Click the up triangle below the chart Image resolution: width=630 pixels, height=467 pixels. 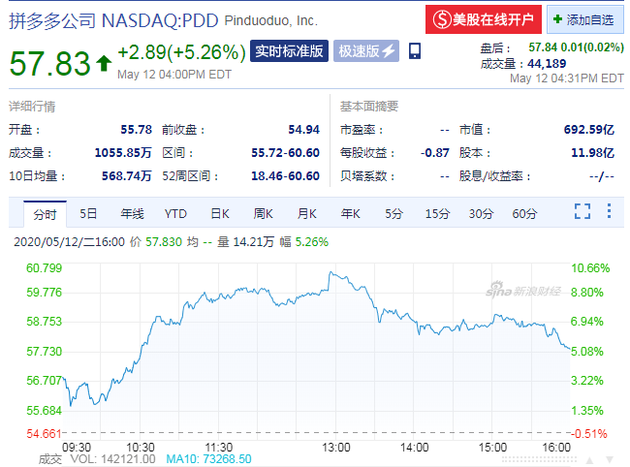(589, 460)
